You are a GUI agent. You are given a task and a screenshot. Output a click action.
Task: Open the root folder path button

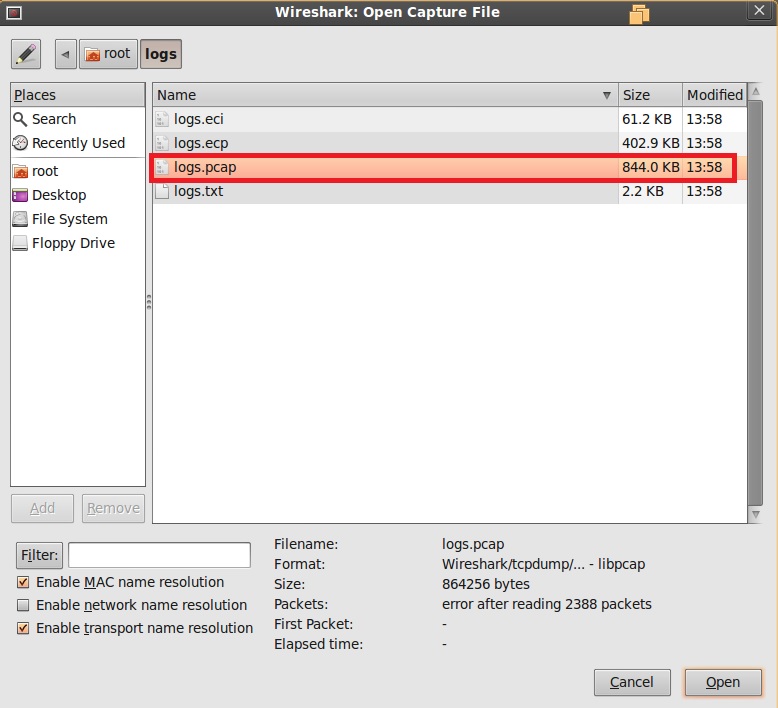pos(108,54)
